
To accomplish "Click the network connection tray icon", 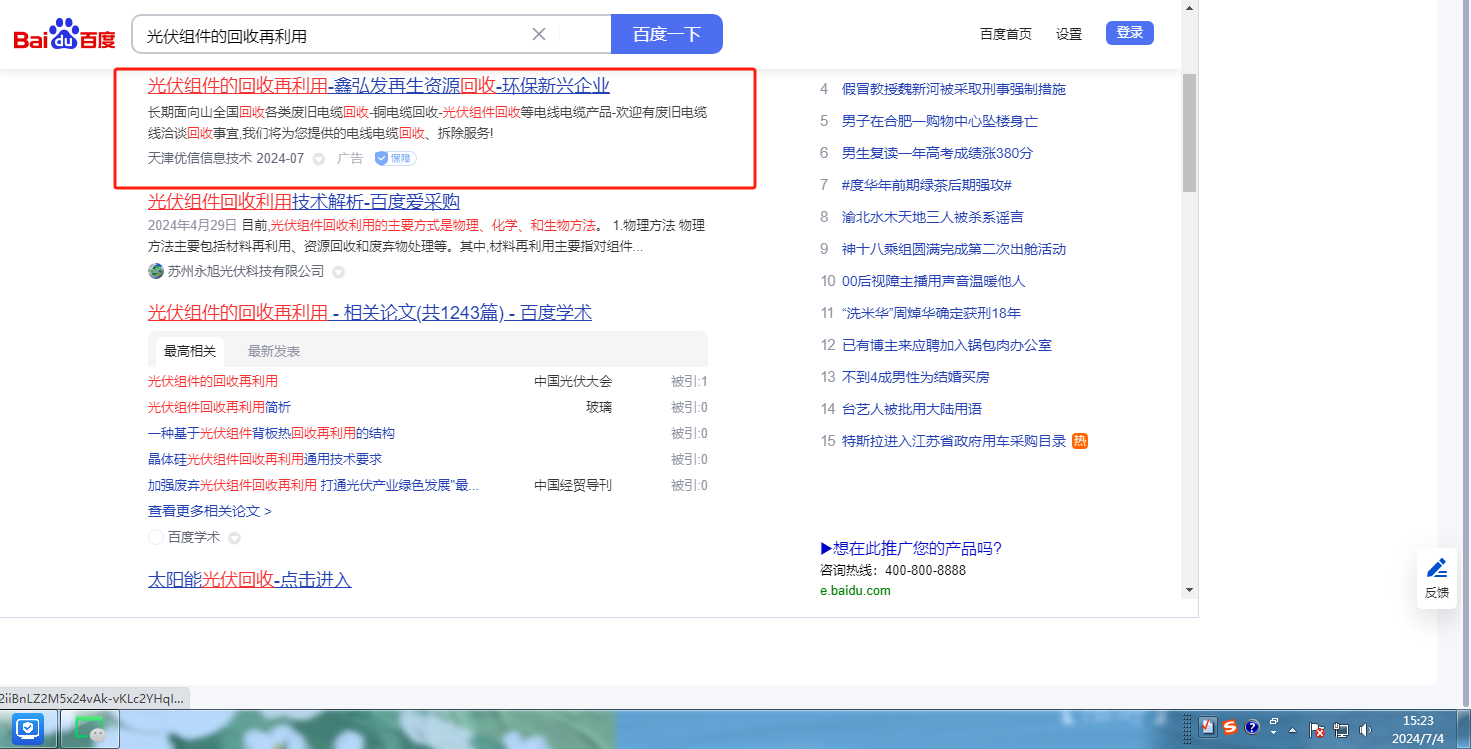I will click(1341, 730).
